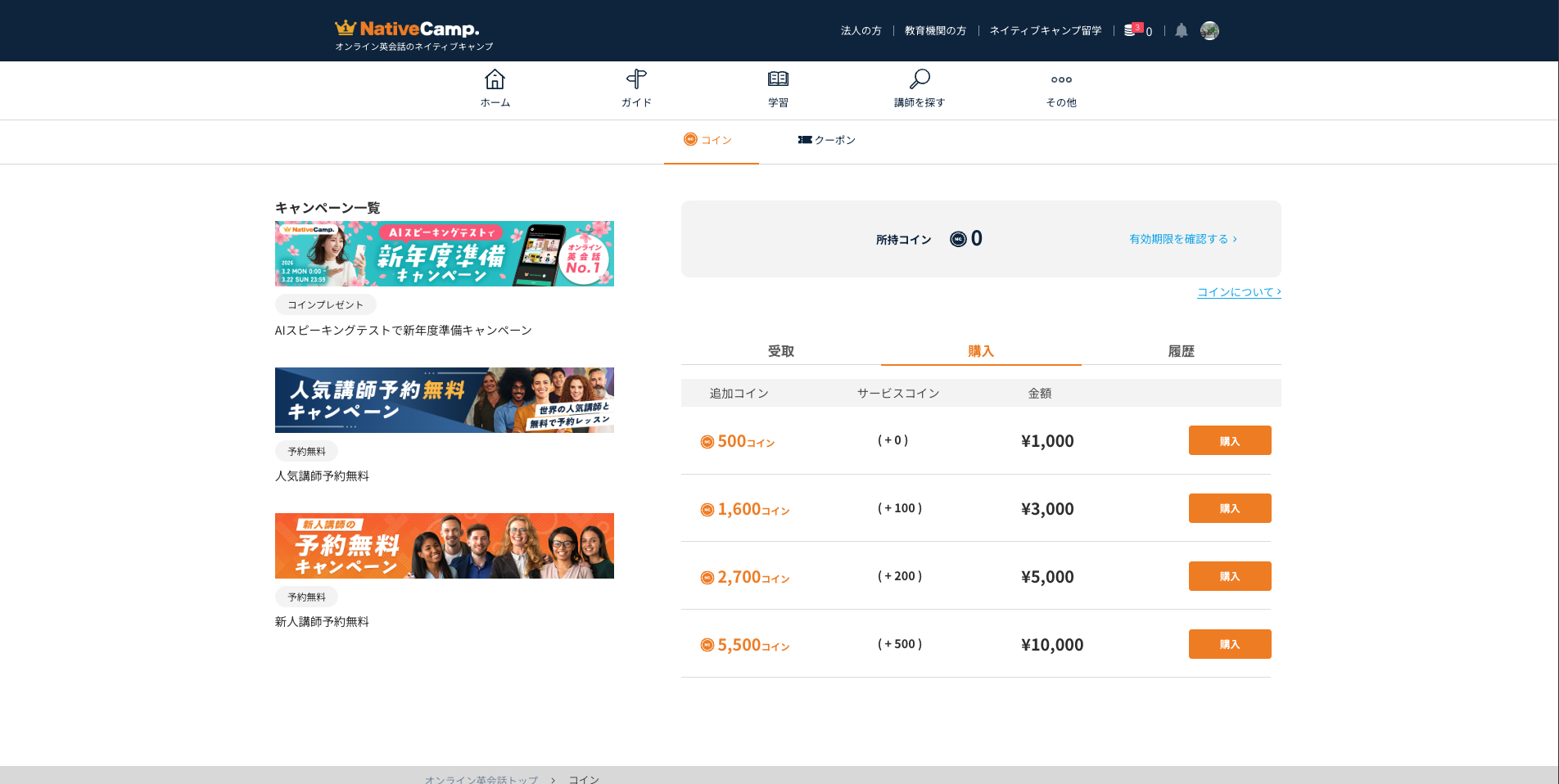The height and width of the screenshot is (784, 1559).
Task: Open the Guide signpost icon
Action: [x=636, y=79]
